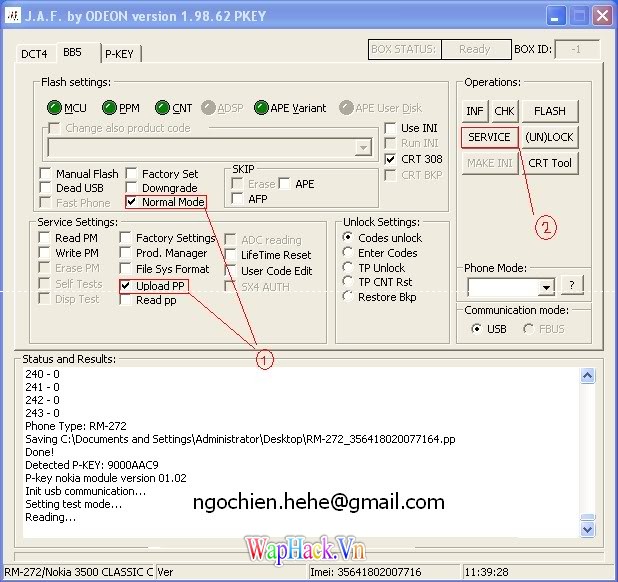Open the Phone Mode dropdown
Image resolution: width=618 pixels, height=582 pixels.
click(x=546, y=287)
